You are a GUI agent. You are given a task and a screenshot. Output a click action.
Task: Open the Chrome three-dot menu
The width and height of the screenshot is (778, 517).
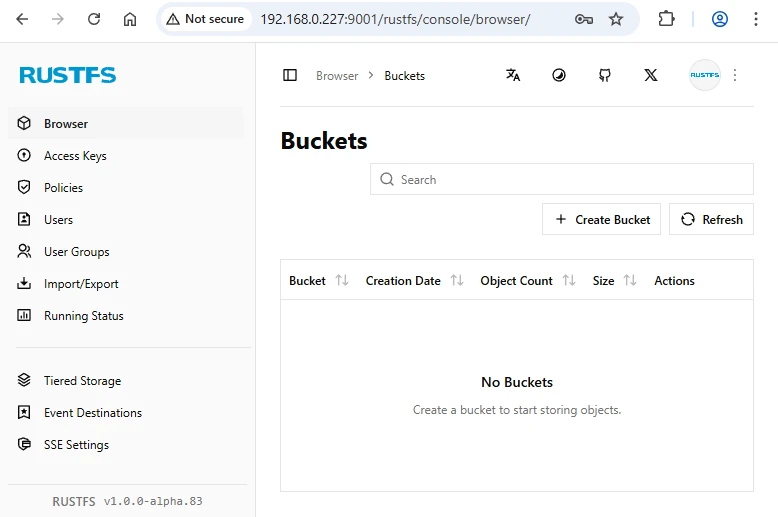(x=756, y=19)
